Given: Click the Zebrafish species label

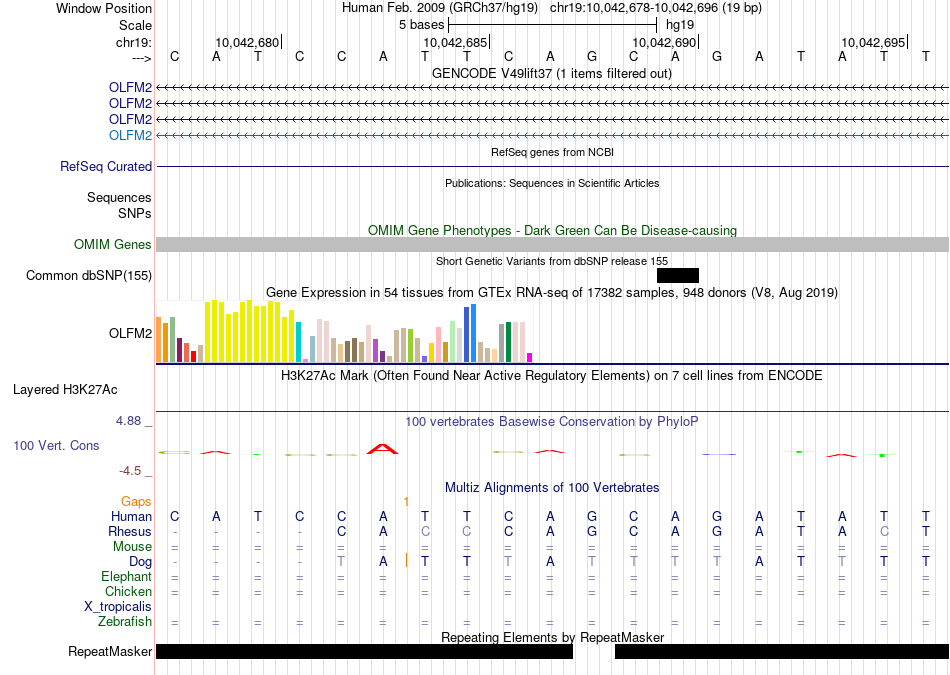Looking at the screenshot, I should [125, 621].
